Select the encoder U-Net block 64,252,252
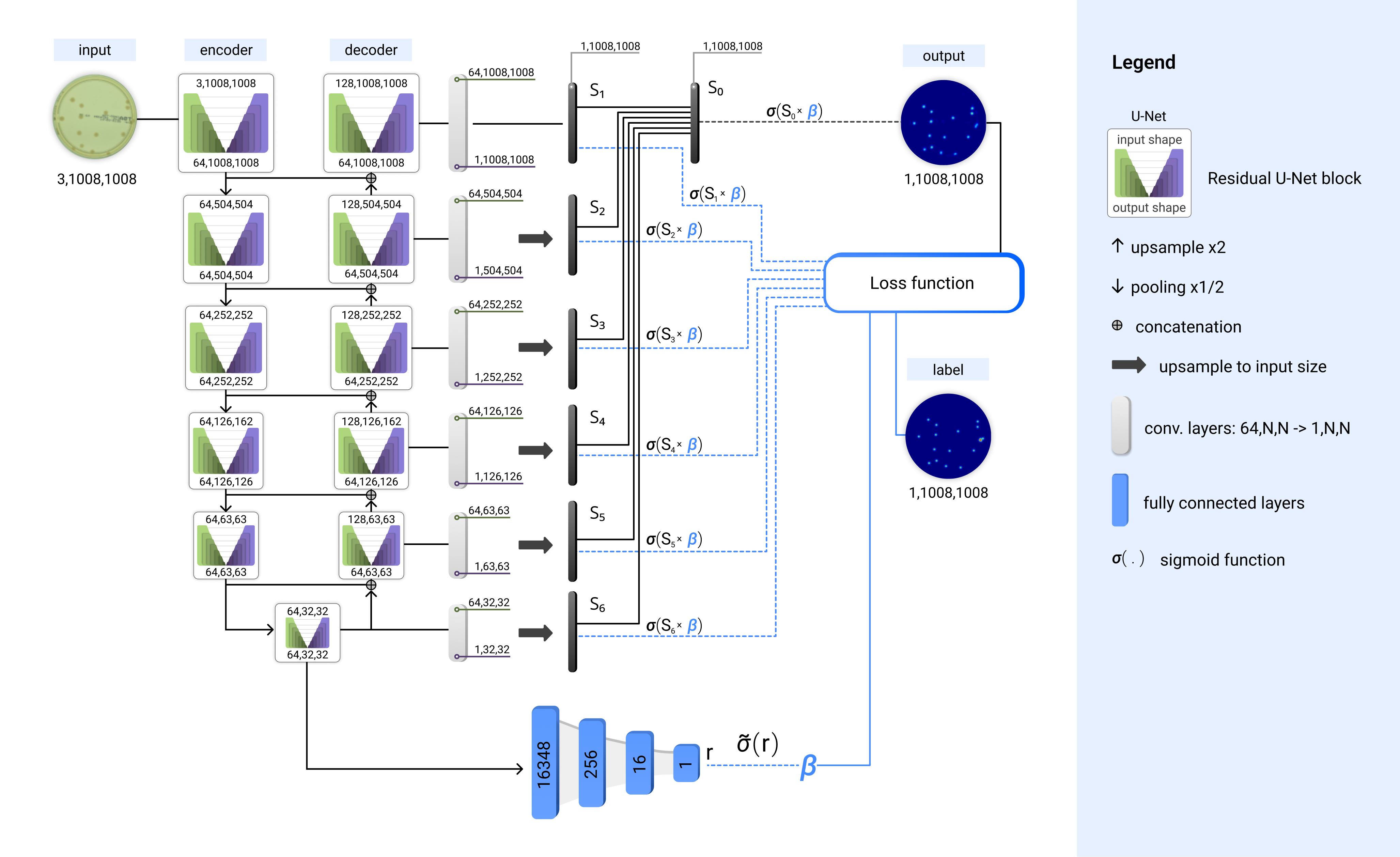The image size is (1400, 857). click(226, 348)
